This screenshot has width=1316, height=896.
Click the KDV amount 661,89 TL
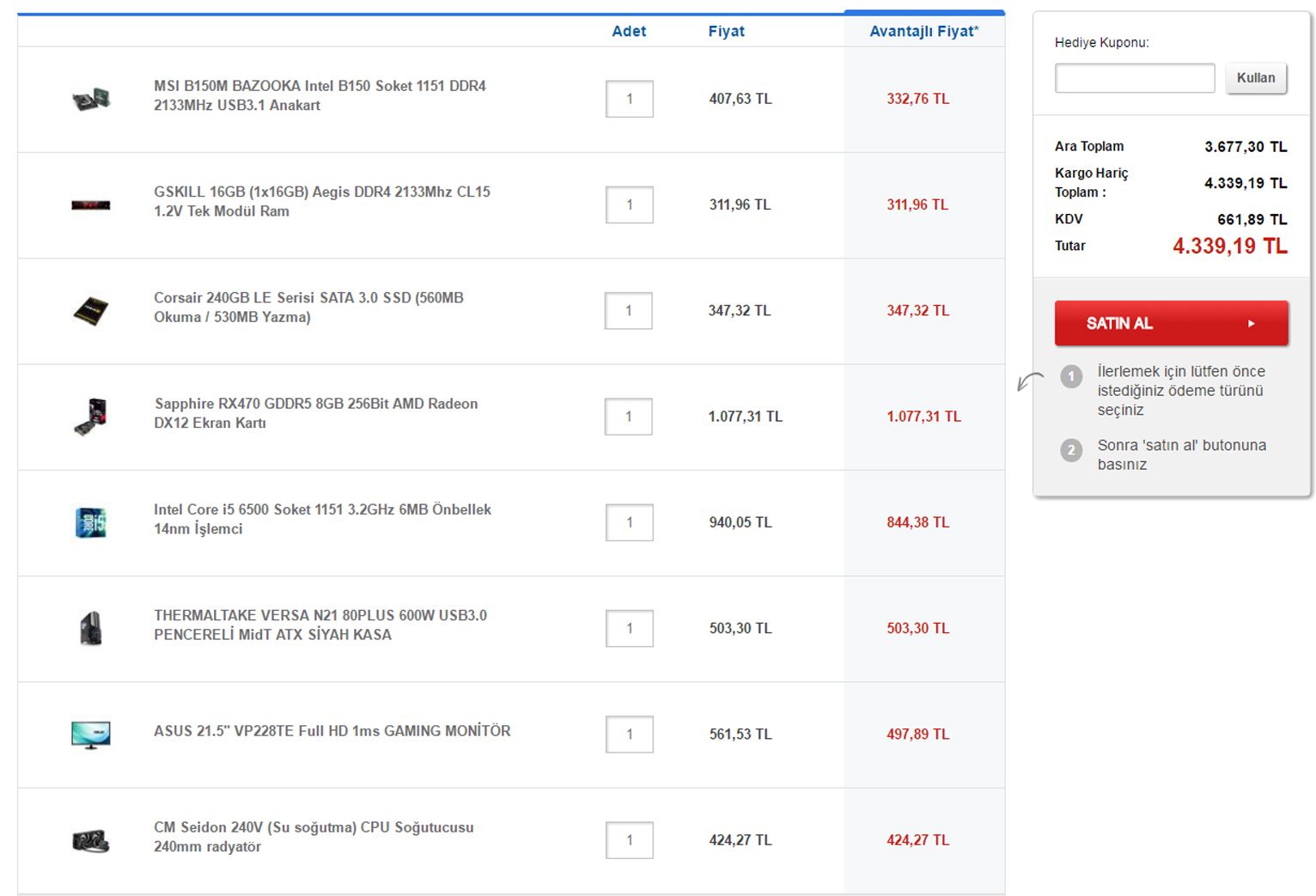coord(1252,220)
